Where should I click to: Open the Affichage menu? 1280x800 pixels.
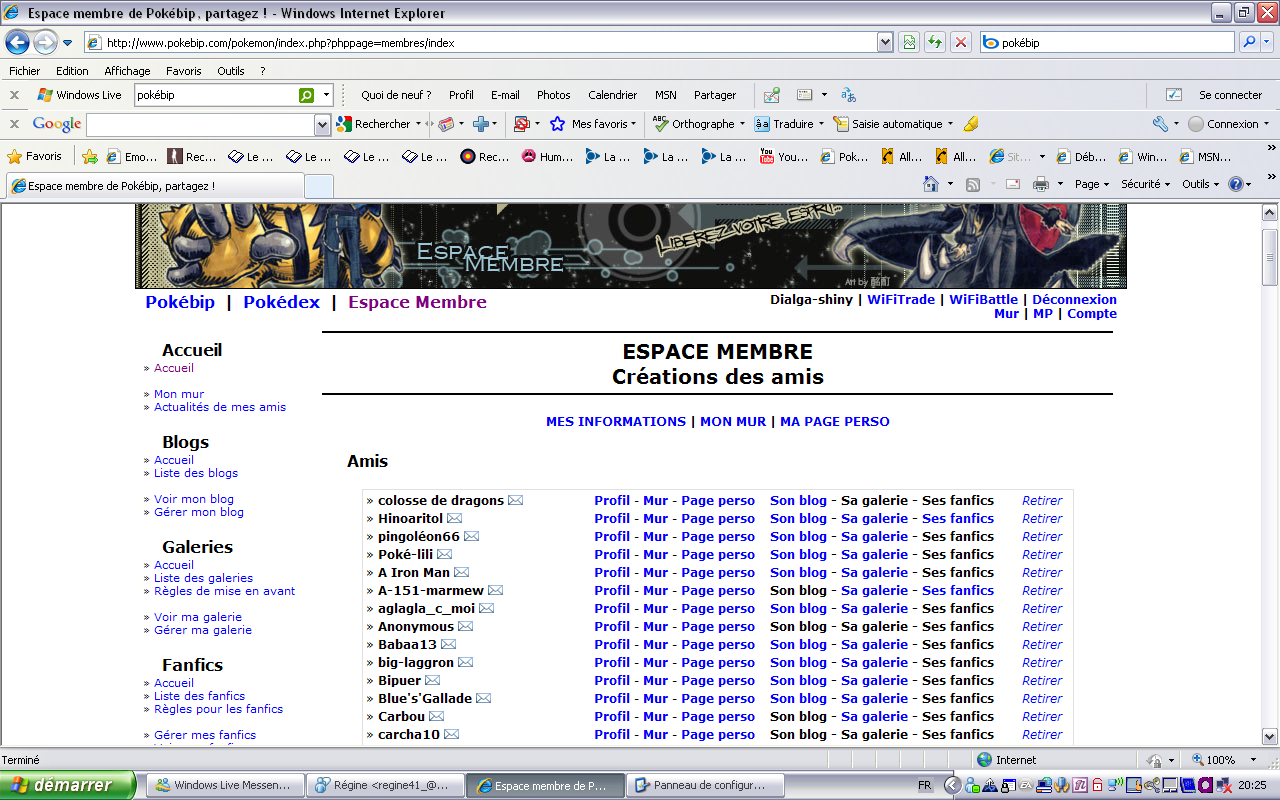pyautogui.click(x=127, y=71)
